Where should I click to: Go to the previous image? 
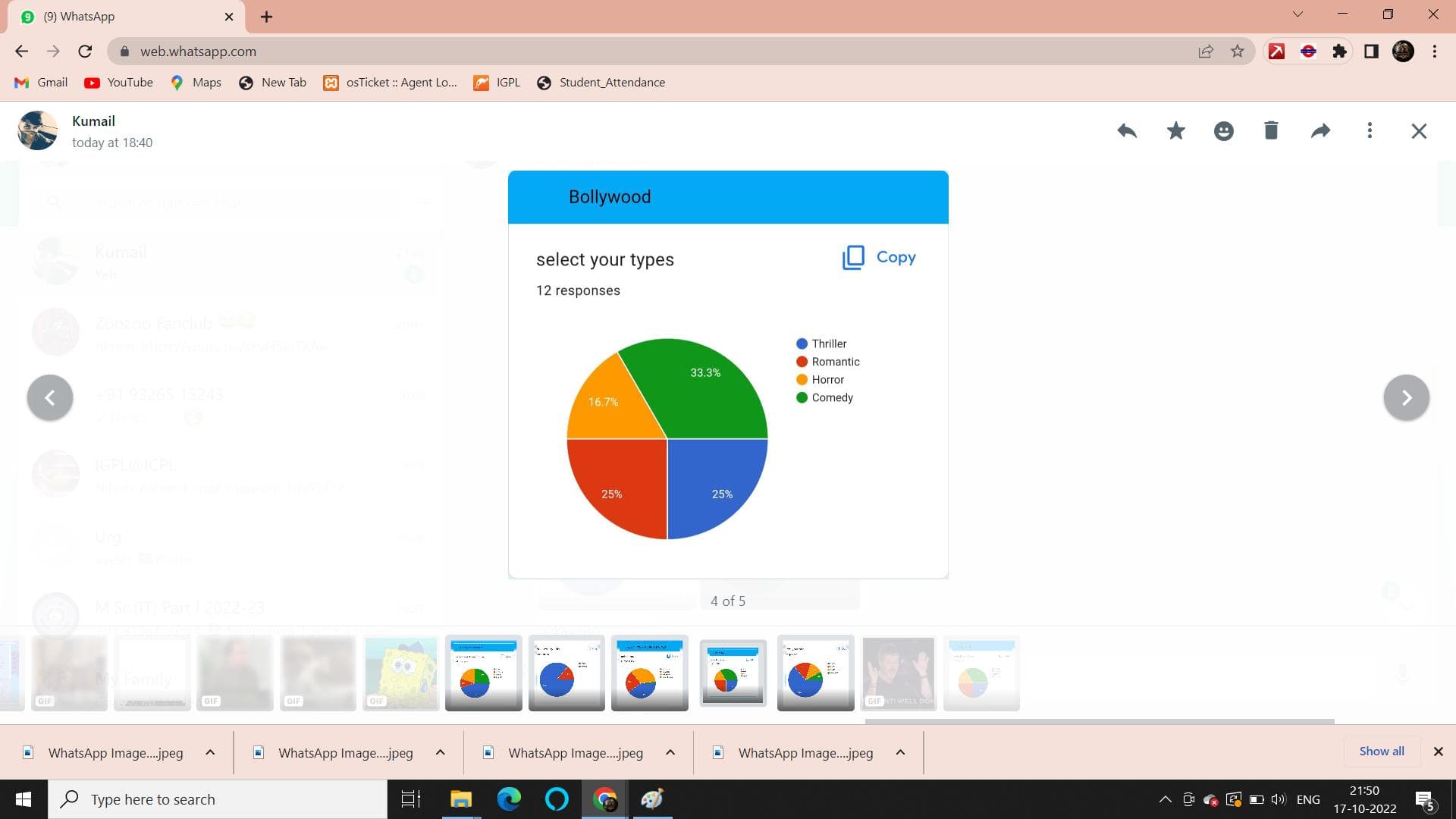(50, 397)
